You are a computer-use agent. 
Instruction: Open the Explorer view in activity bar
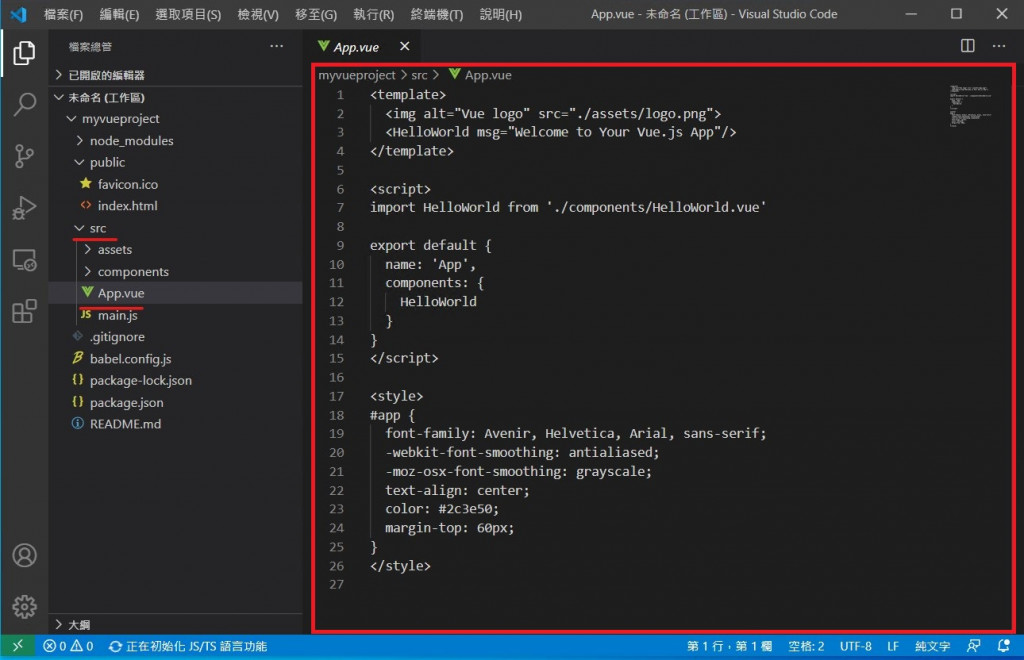[24, 53]
